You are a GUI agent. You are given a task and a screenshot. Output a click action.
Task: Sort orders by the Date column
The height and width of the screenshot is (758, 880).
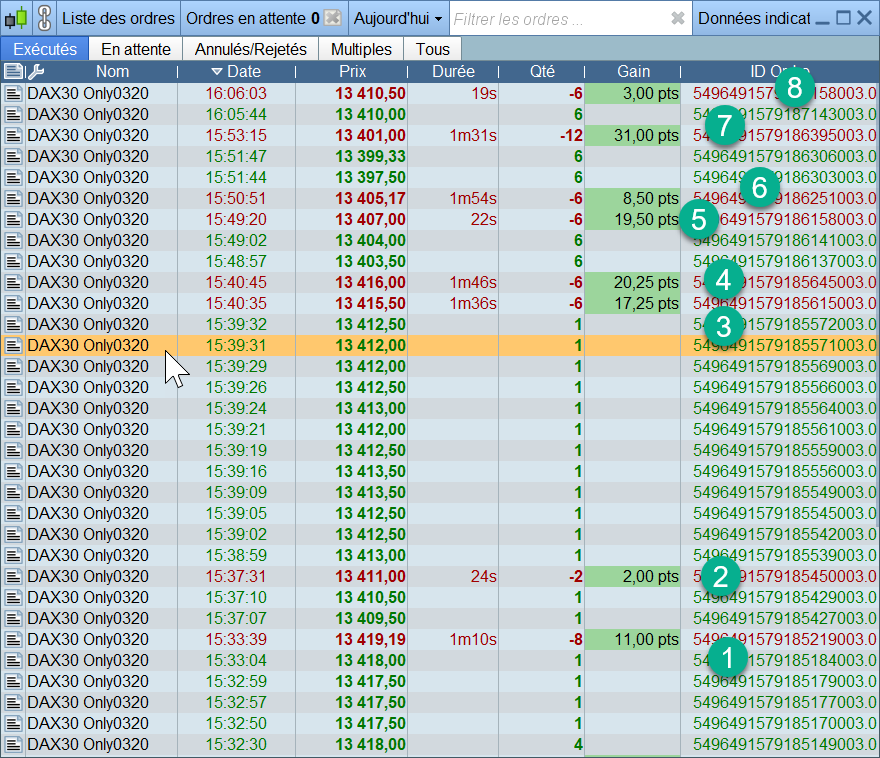coord(236,71)
